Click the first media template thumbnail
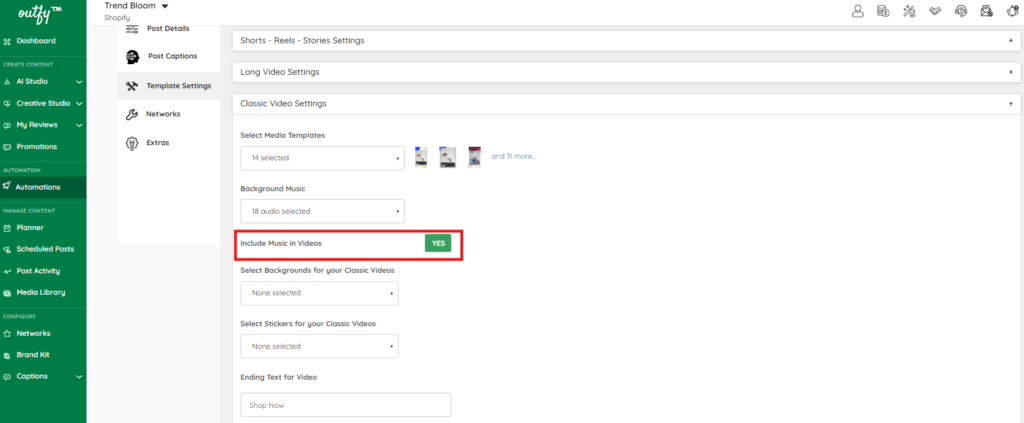The height and width of the screenshot is (423, 1024). (421, 157)
